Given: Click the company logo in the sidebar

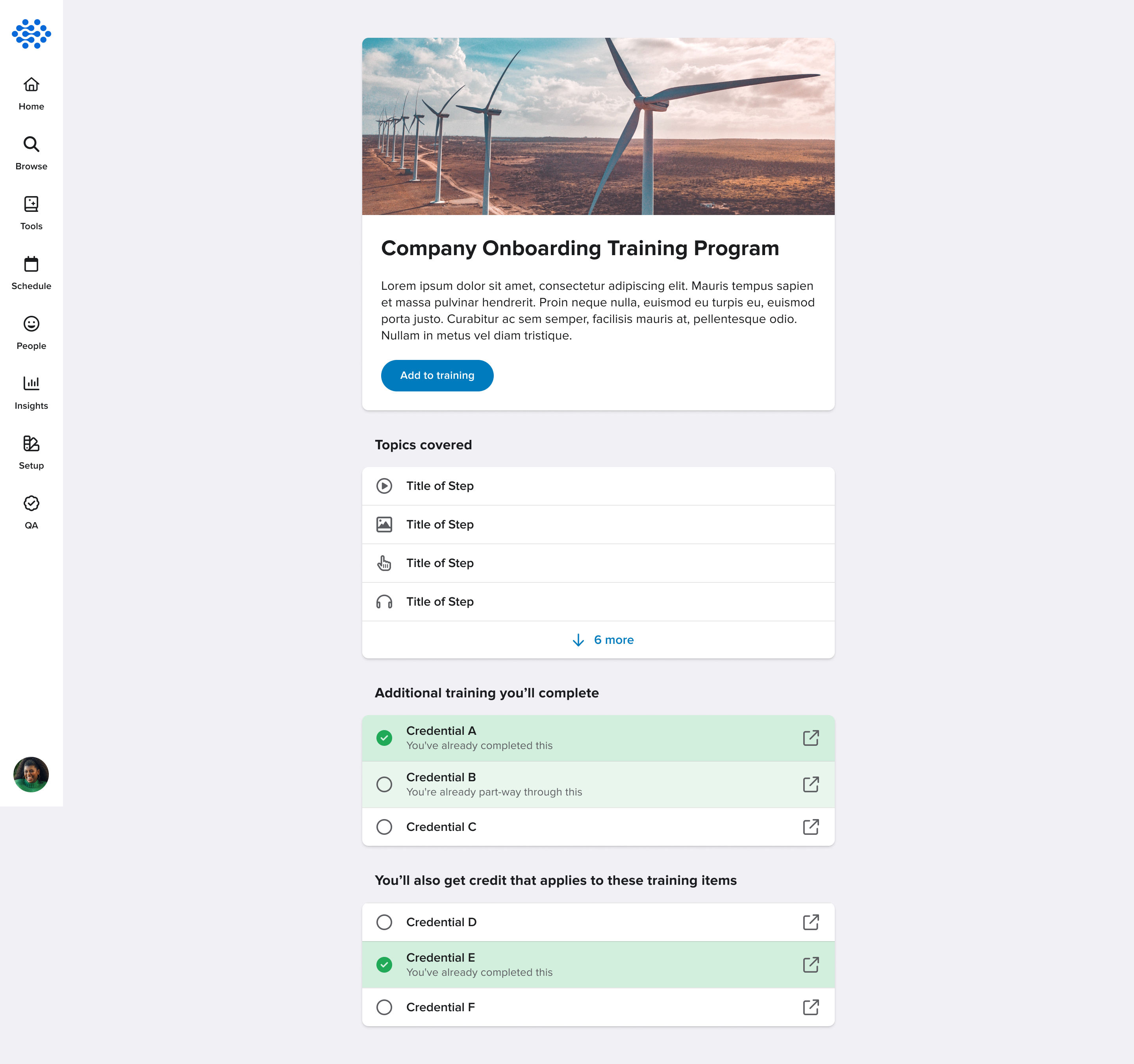Looking at the screenshot, I should pyautogui.click(x=31, y=33).
